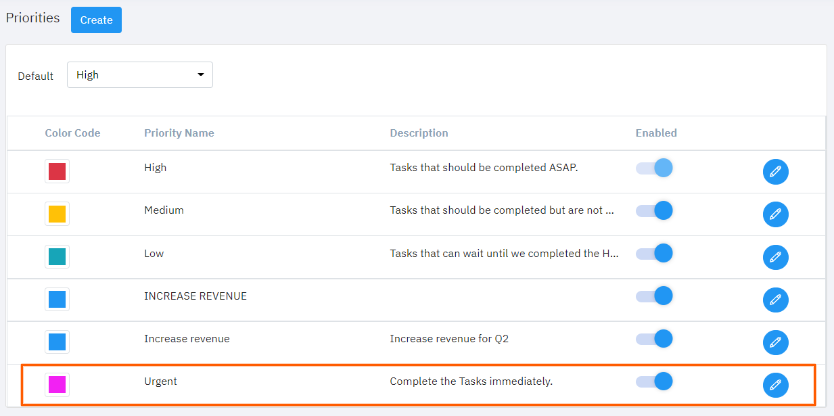Screen dimensions: 834x416
Task: Click the Description column header
Action: point(419,133)
